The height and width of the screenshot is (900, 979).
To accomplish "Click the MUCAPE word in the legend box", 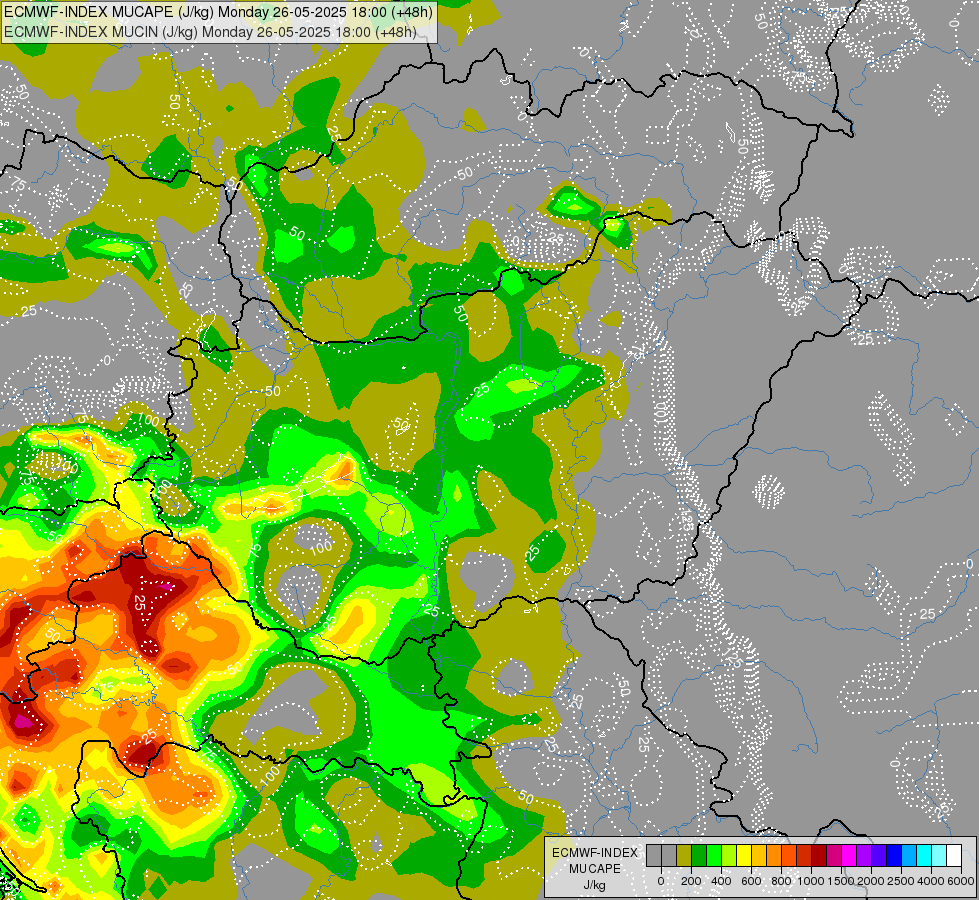I will click(x=595, y=869).
